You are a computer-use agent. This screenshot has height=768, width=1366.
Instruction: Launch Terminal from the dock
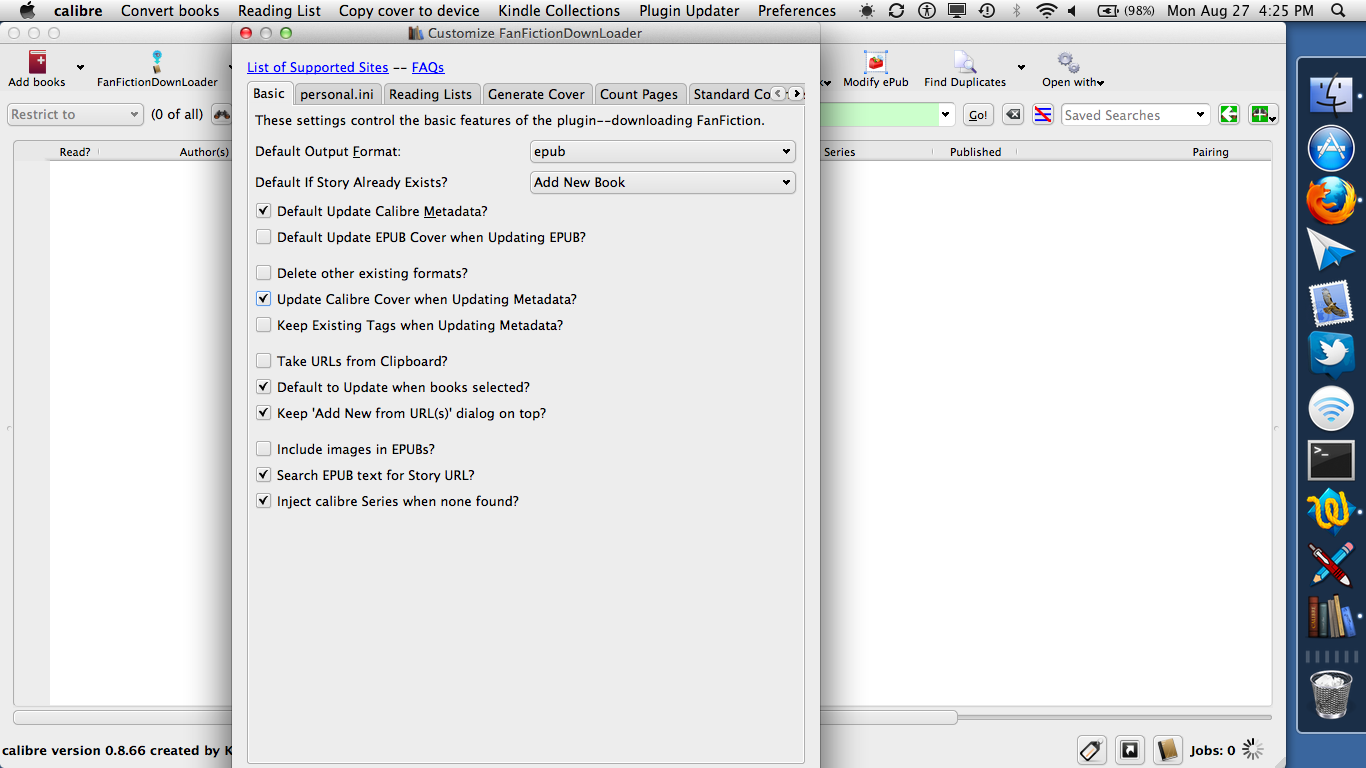click(x=1331, y=460)
